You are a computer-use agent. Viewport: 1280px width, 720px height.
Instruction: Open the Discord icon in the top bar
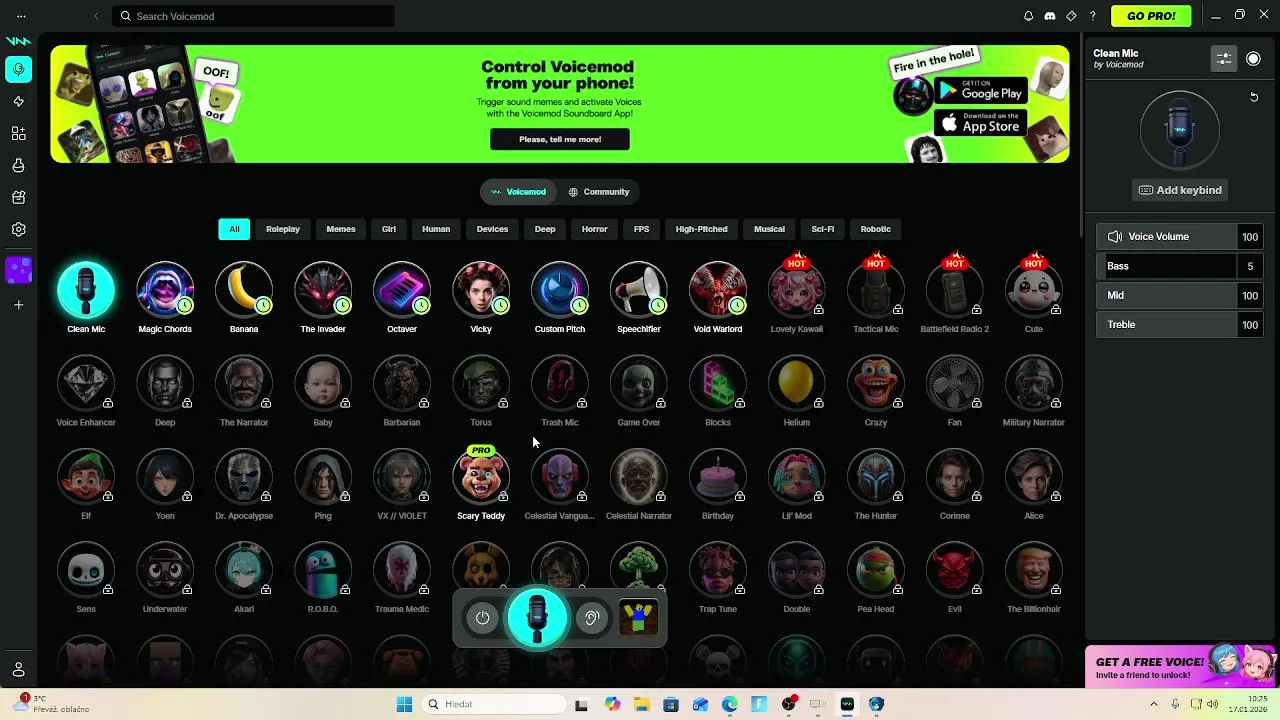[1050, 16]
